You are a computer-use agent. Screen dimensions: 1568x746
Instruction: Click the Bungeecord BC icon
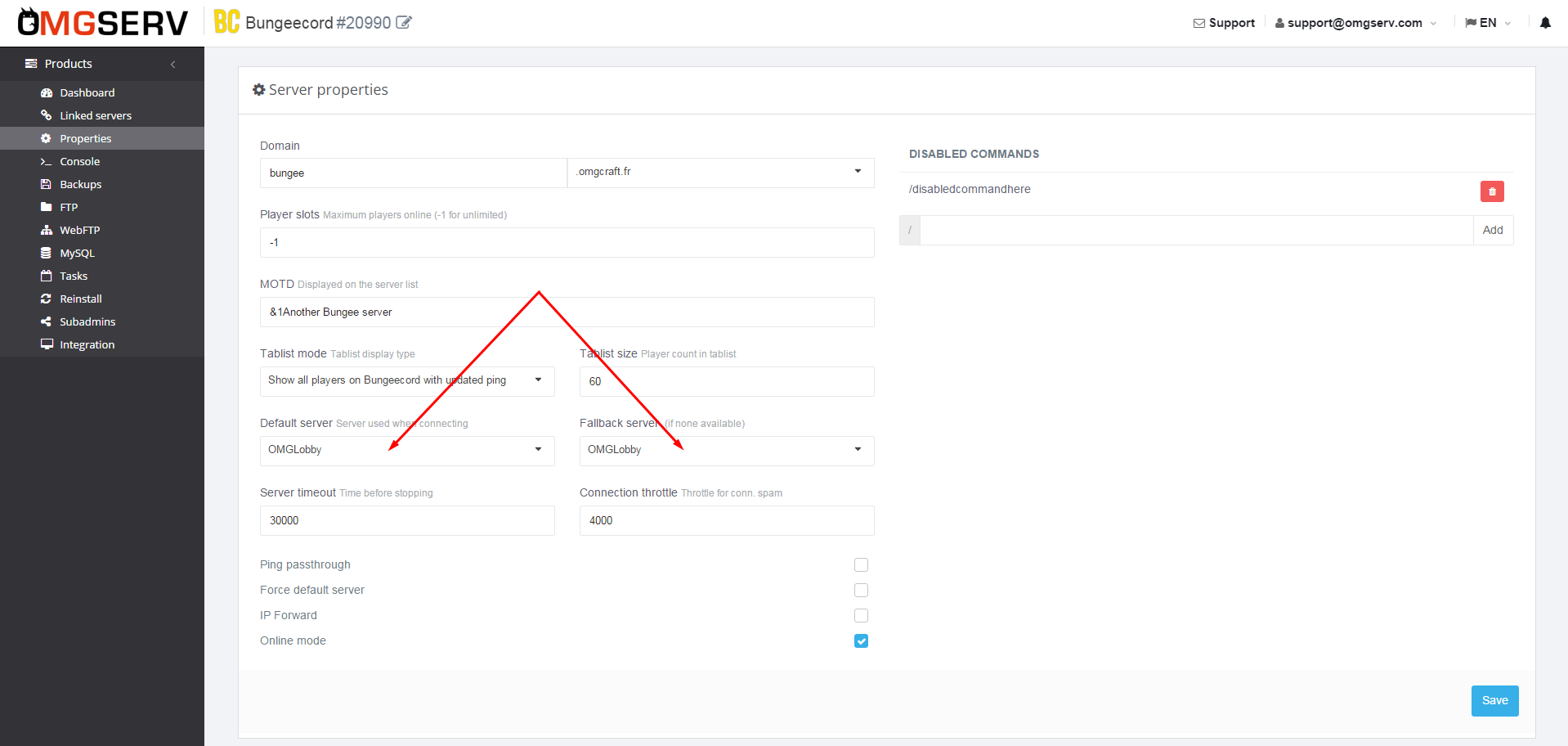[x=226, y=22]
